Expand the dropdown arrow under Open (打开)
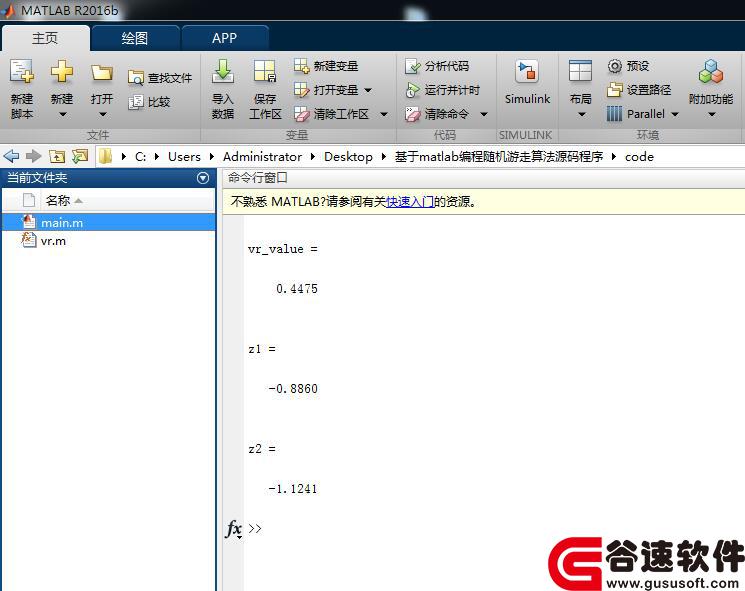Image resolution: width=745 pixels, height=591 pixels. [102, 114]
